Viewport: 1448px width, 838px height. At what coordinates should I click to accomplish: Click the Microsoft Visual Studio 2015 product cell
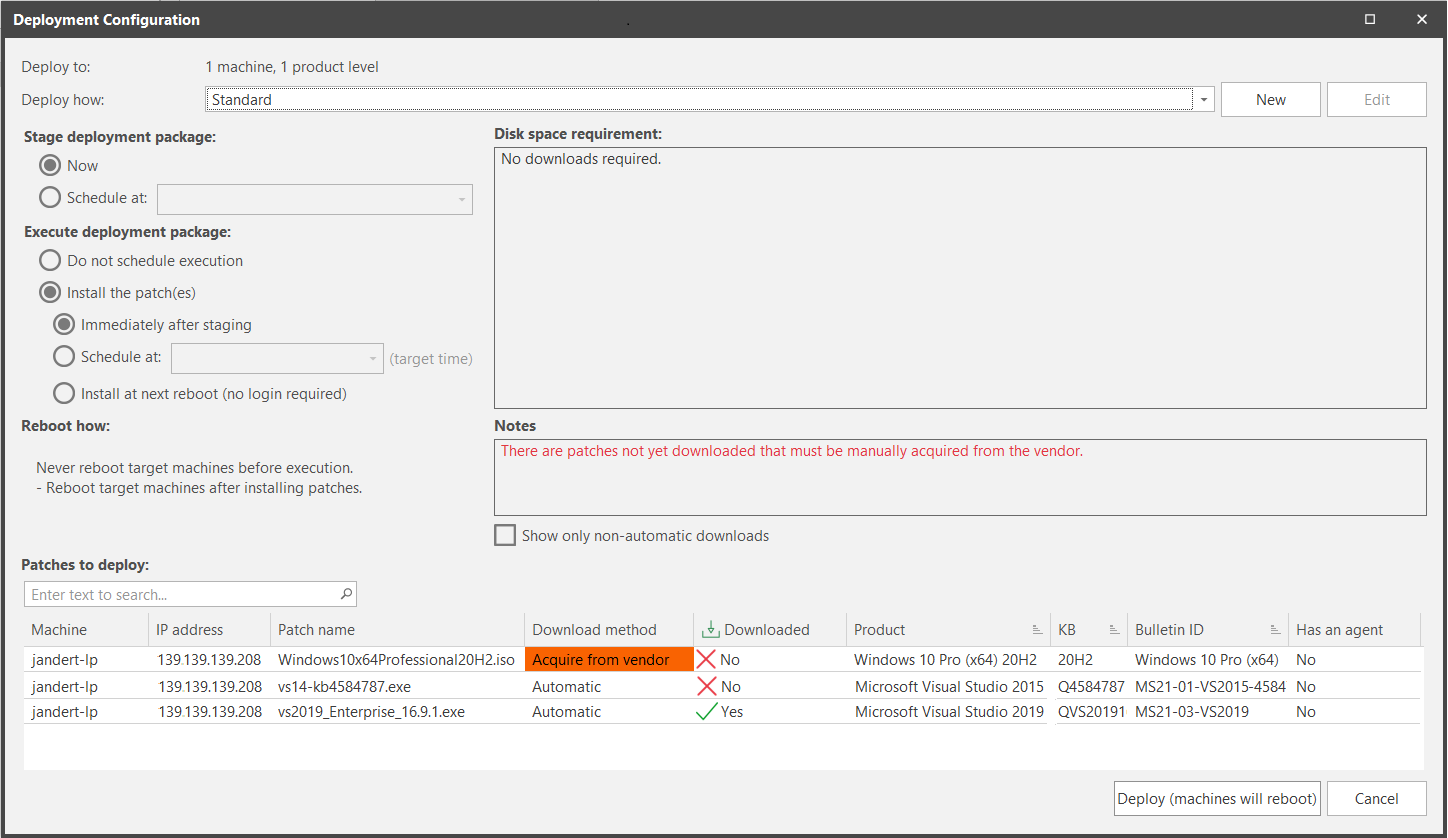click(949, 687)
